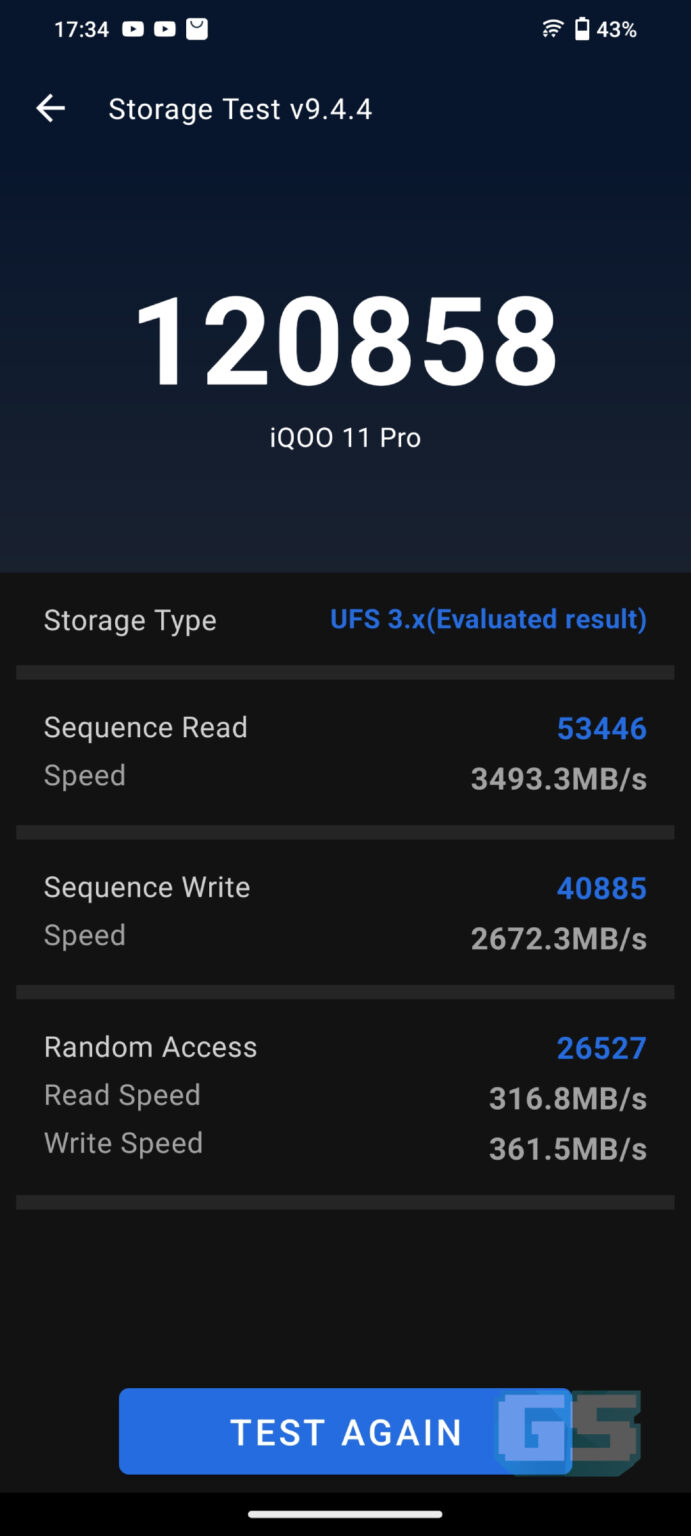Tap the 120858 total score
This screenshot has width=691, height=1536.
click(346, 342)
